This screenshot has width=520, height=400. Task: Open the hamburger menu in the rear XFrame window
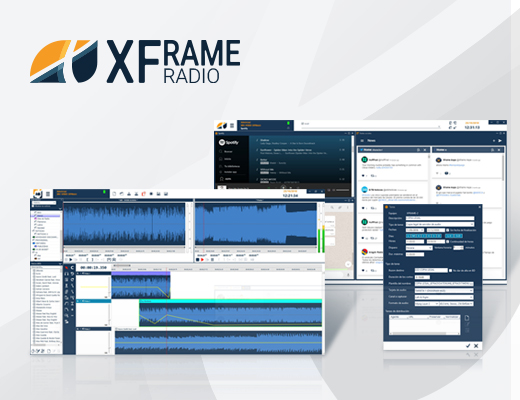point(232,126)
